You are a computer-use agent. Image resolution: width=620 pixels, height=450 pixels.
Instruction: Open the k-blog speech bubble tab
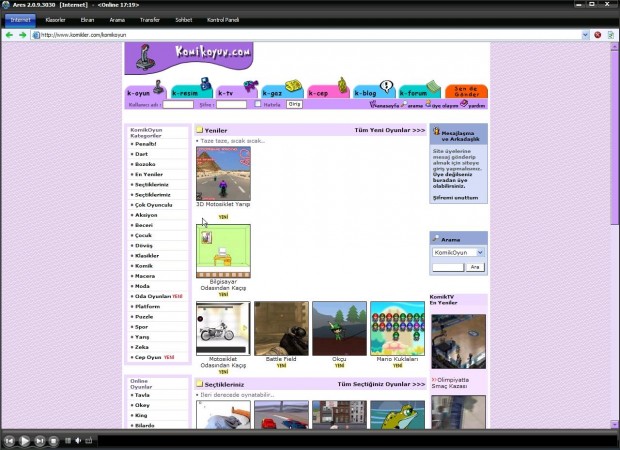point(374,89)
